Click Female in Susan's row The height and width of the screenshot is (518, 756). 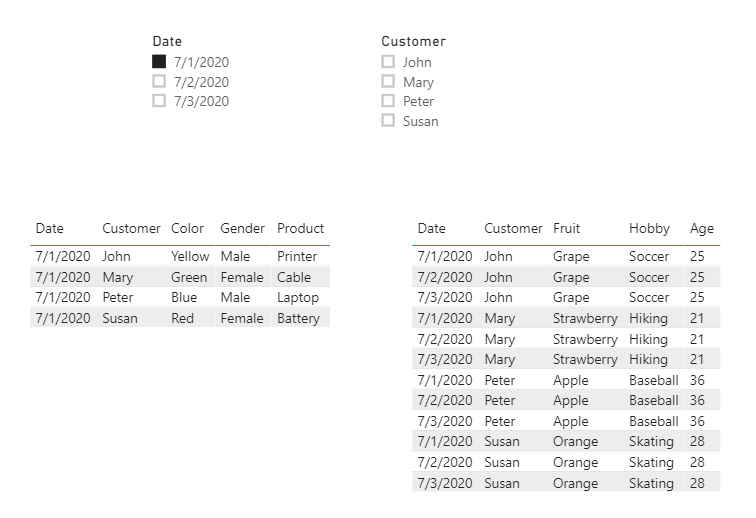242,318
